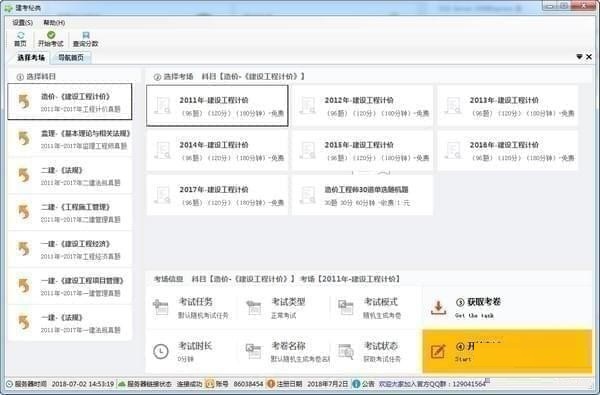Image resolution: width=600 pixels, height=395 pixels.
Task: Click the 查询分数 toolbar icon
Action: (86, 35)
